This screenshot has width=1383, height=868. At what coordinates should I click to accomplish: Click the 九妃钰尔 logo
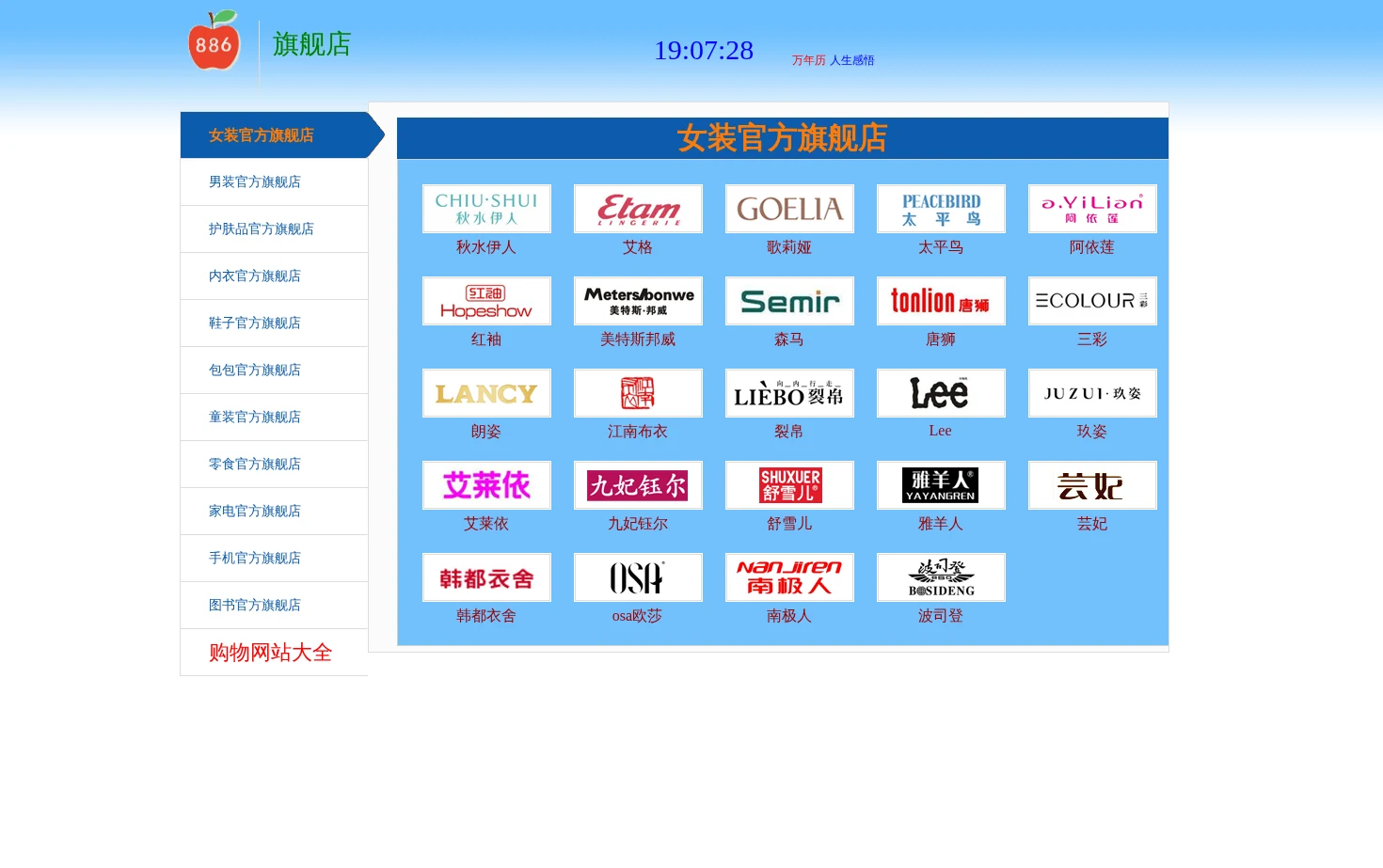638,485
